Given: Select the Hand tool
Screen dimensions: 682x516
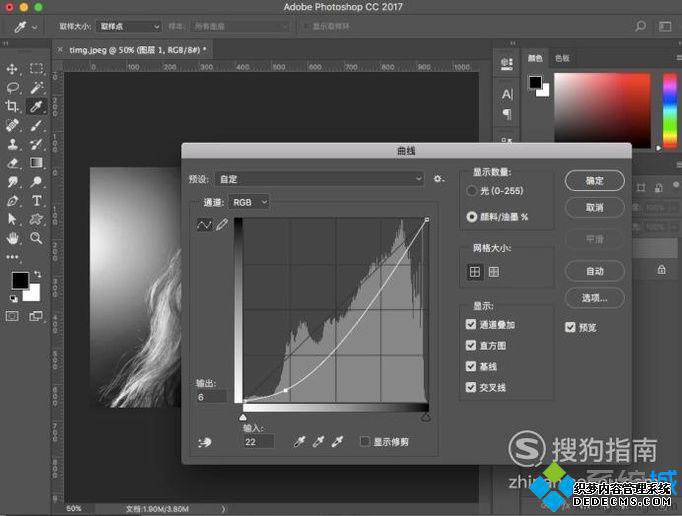Looking at the screenshot, I should click(12, 238).
